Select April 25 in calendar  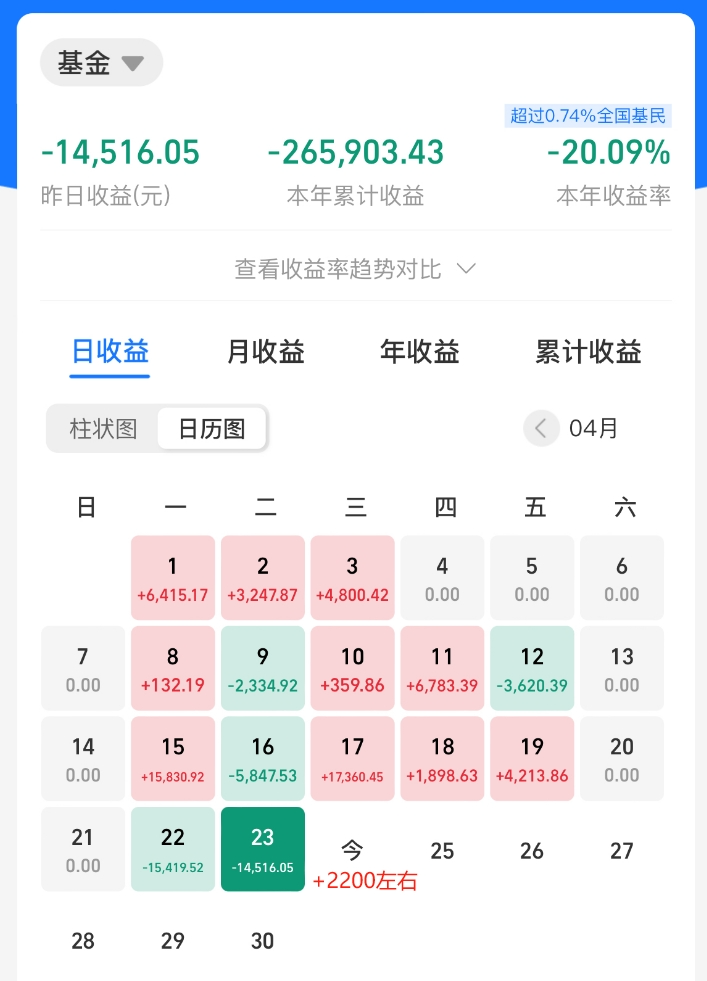(x=442, y=850)
